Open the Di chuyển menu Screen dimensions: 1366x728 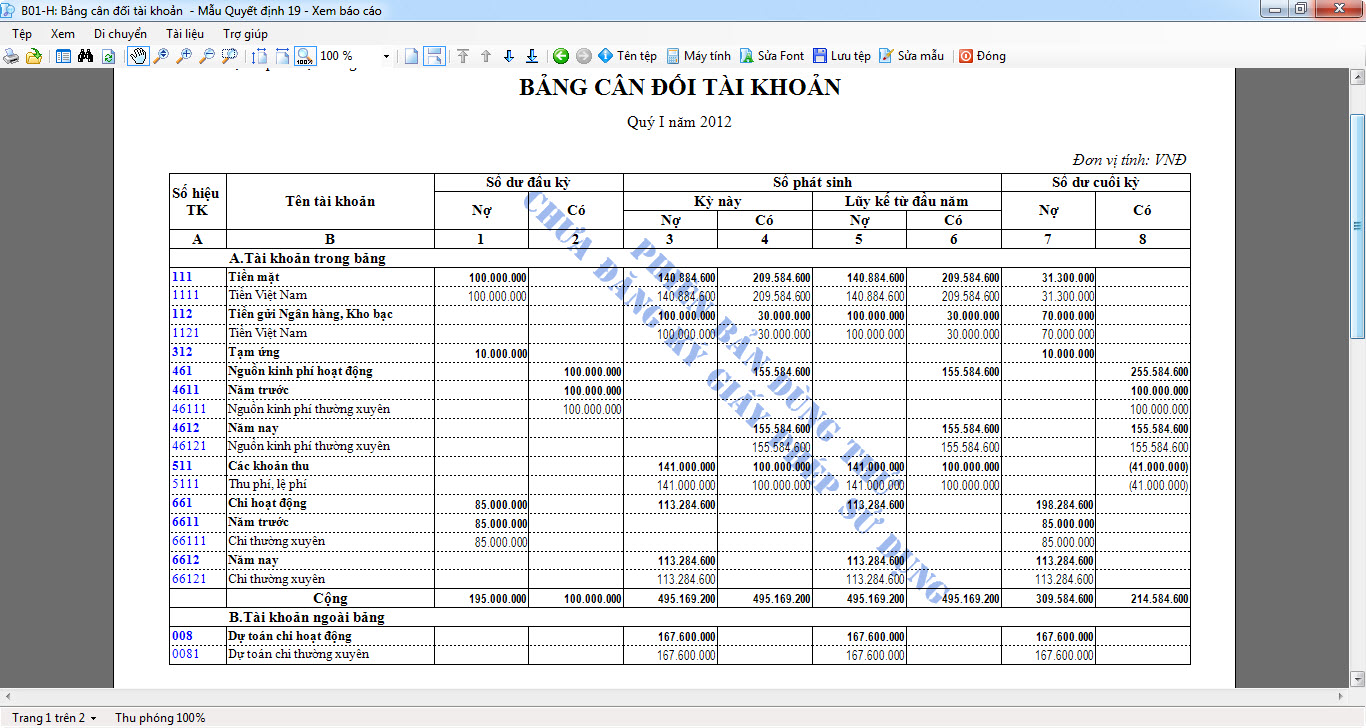click(x=120, y=34)
